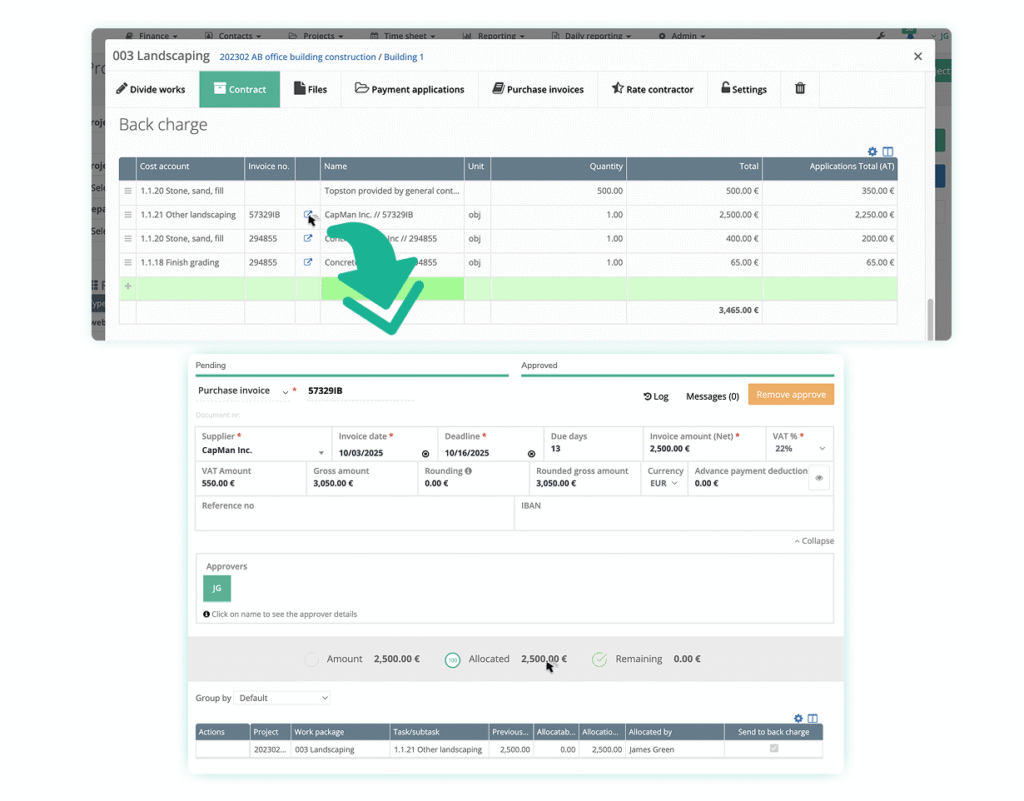
Task: Grab the row handle icon for 1.1.21 Other landscaping
Action: (128, 214)
